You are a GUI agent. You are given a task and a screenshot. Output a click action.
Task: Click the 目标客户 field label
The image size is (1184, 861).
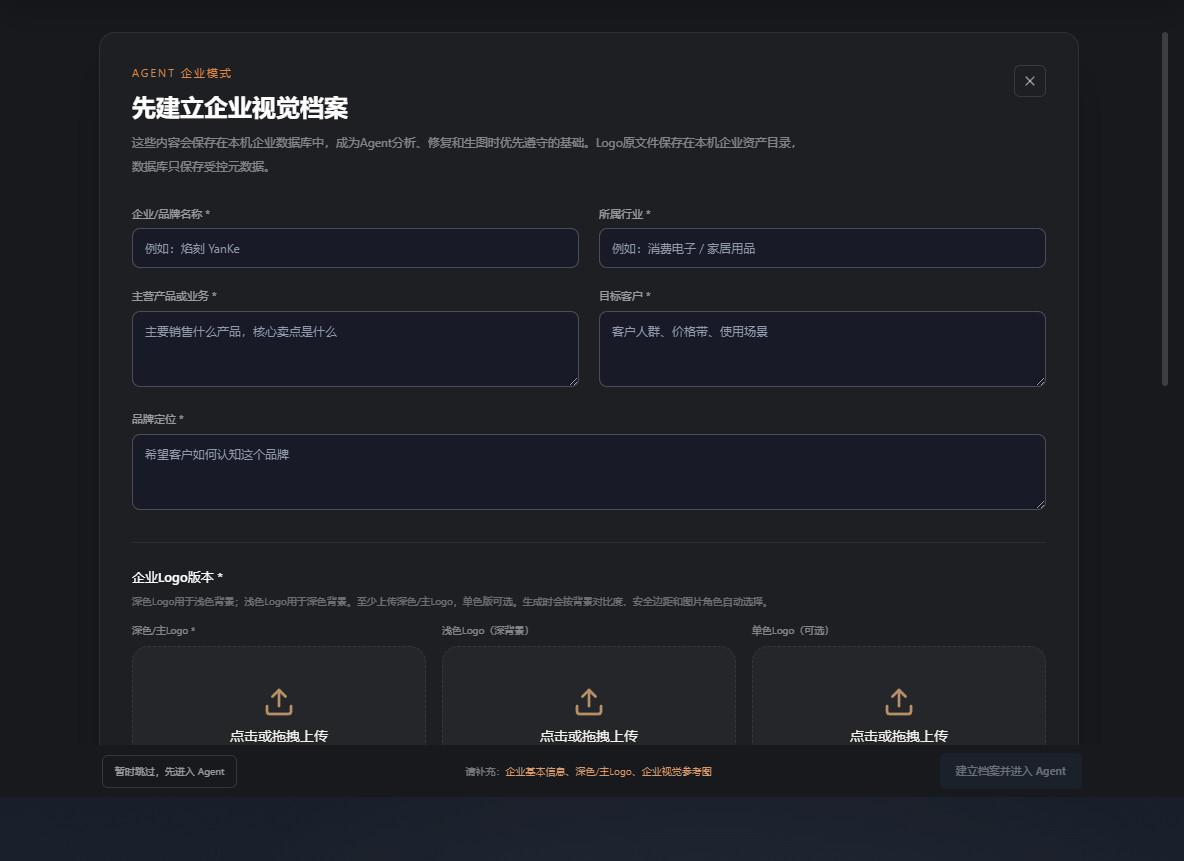624,295
